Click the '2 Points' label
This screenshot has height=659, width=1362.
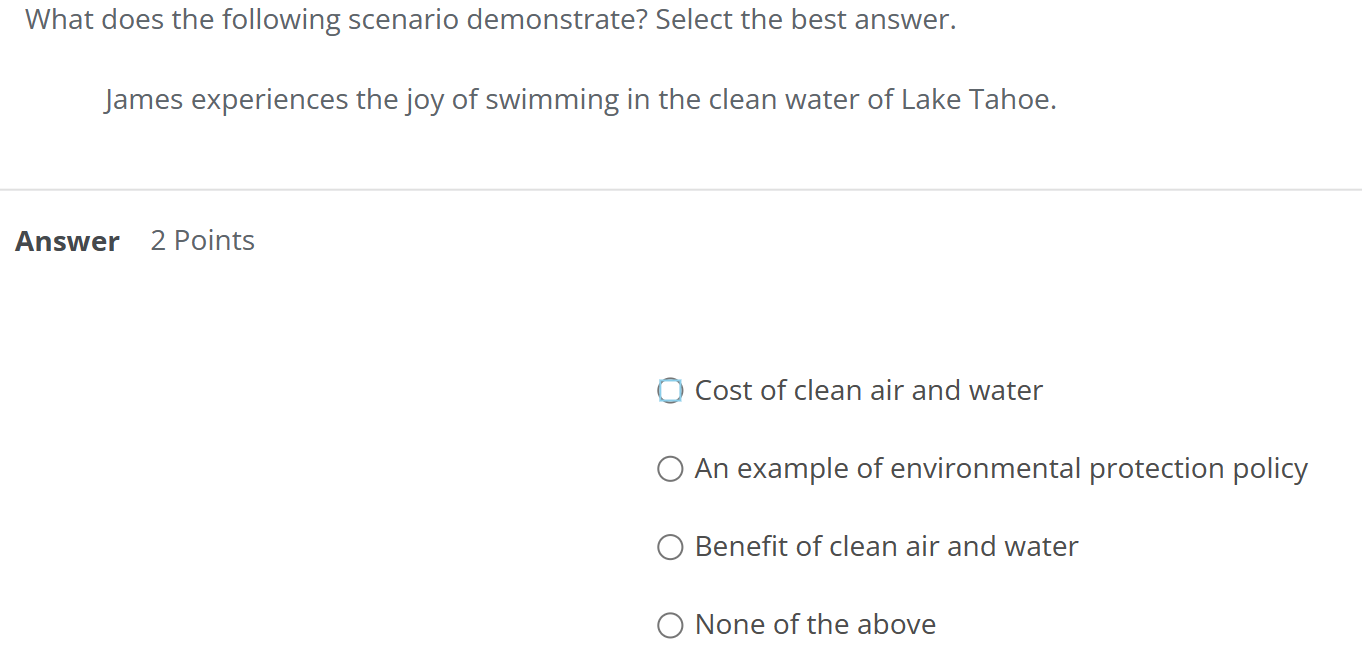[202, 240]
